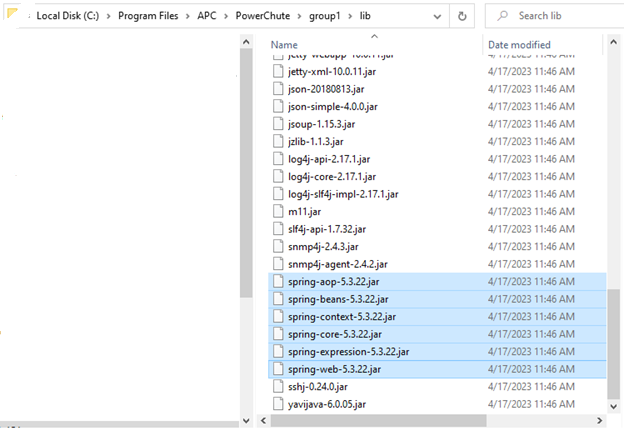Click the file icon of spring-aop-5.3.22.jar
The height and width of the screenshot is (431, 624).
pyautogui.click(x=278, y=281)
